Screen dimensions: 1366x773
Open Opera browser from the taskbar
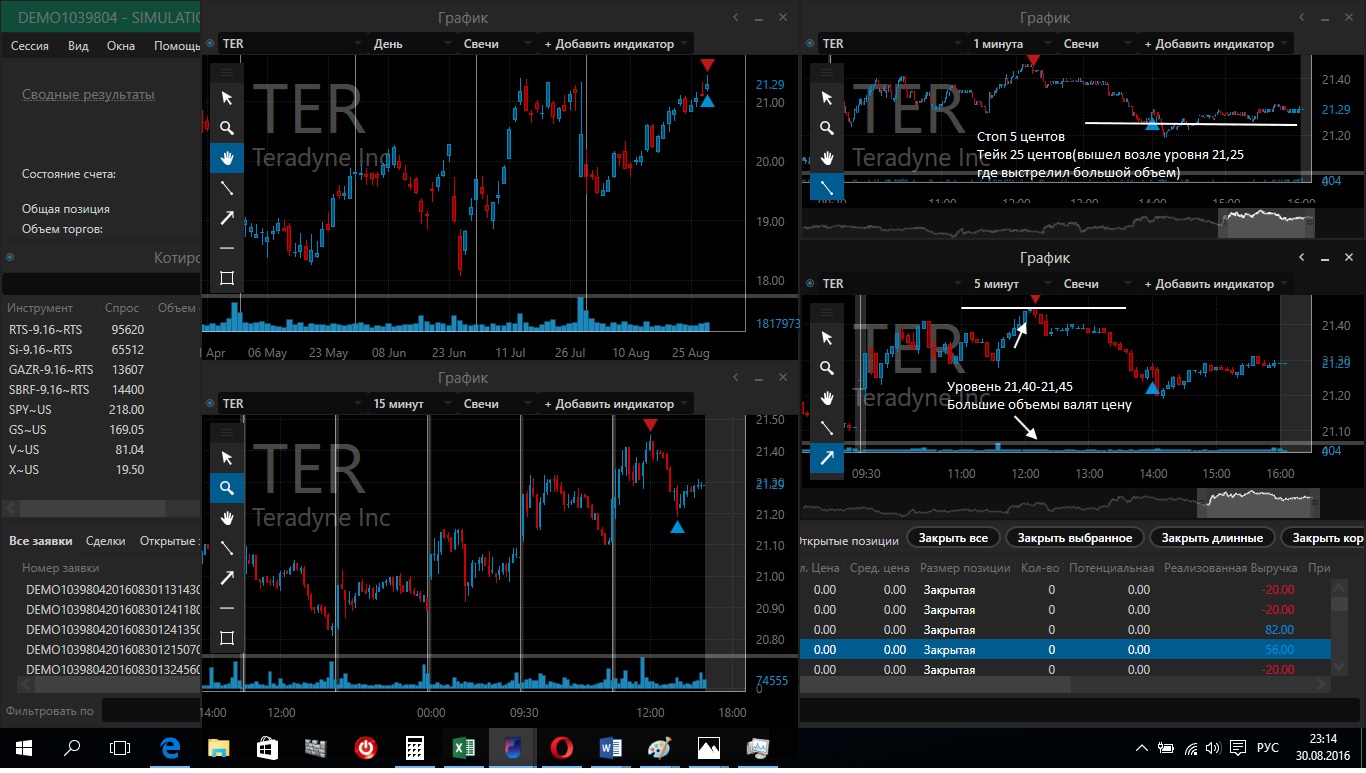[561, 748]
